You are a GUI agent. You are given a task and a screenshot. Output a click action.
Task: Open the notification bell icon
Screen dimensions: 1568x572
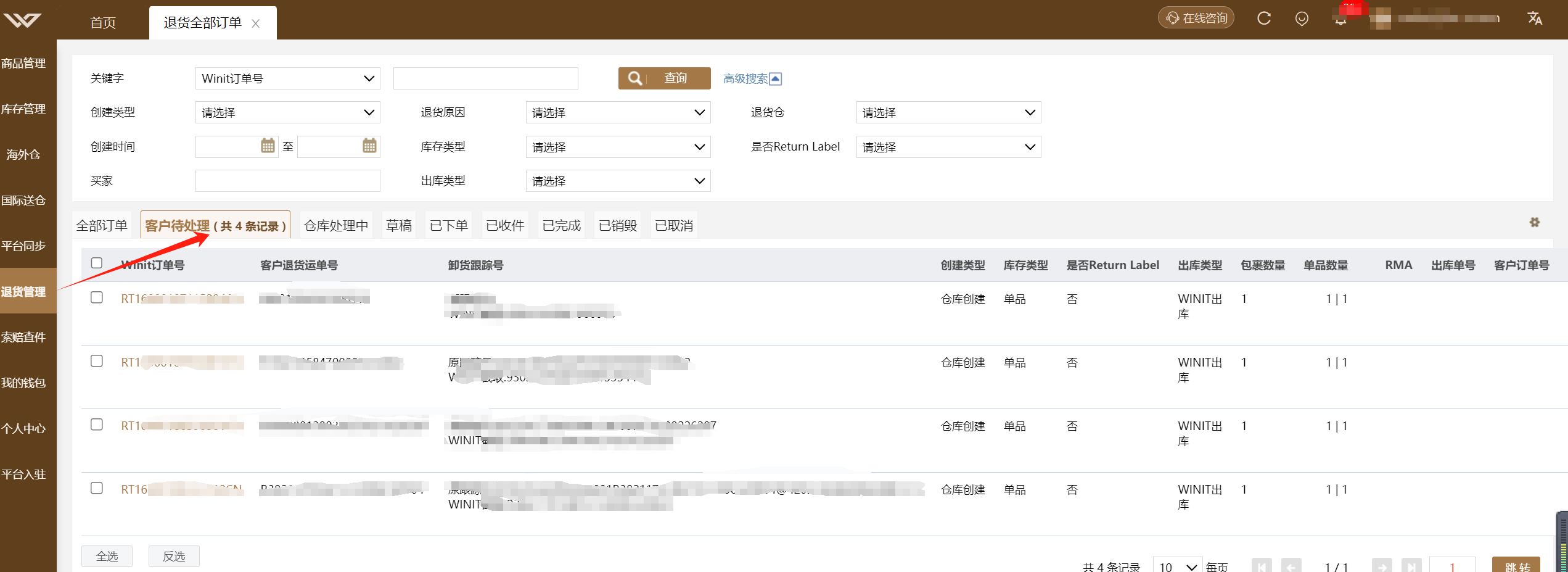coord(1340,20)
